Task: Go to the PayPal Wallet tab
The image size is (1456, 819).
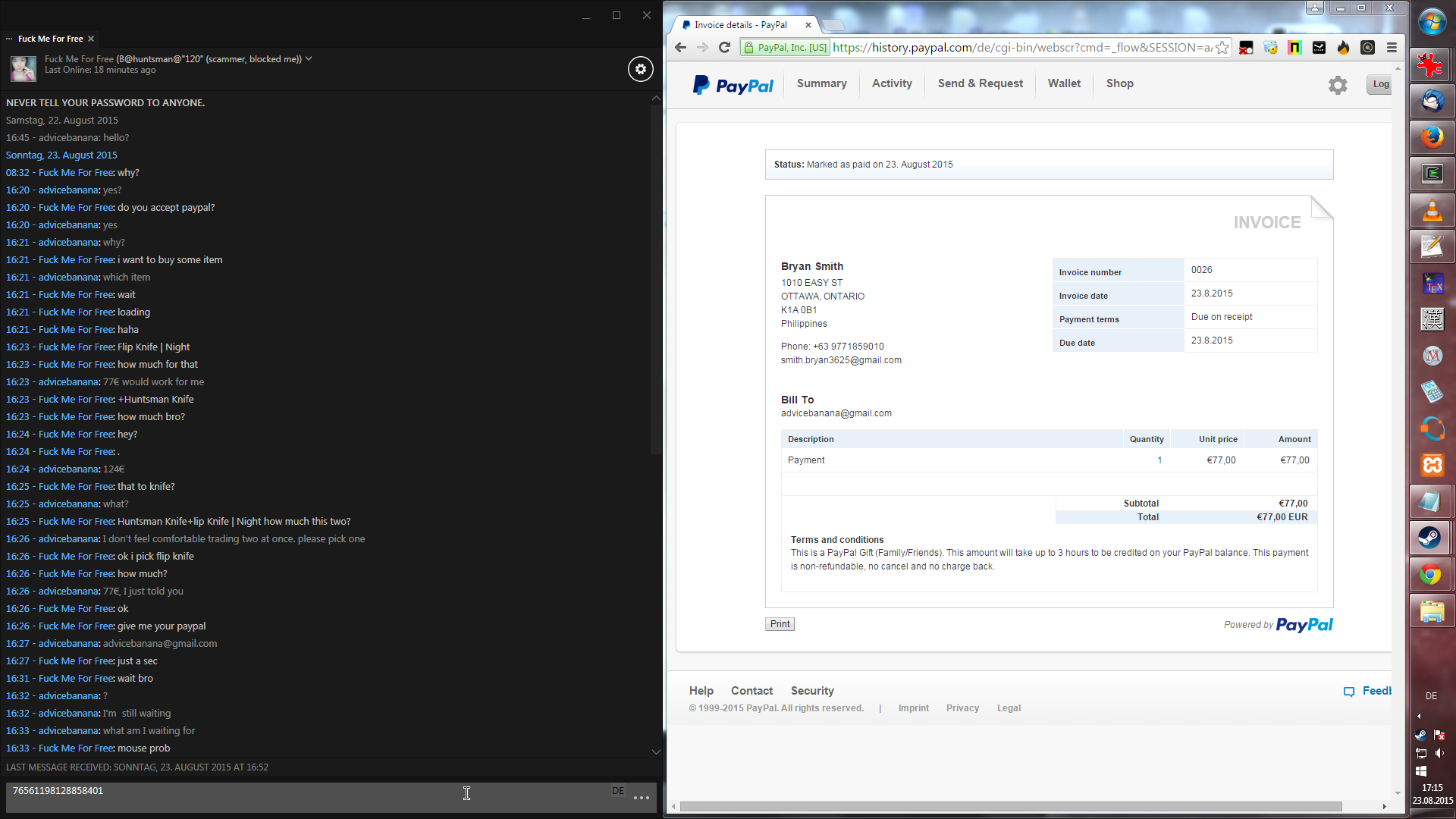Action: [x=1063, y=83]
